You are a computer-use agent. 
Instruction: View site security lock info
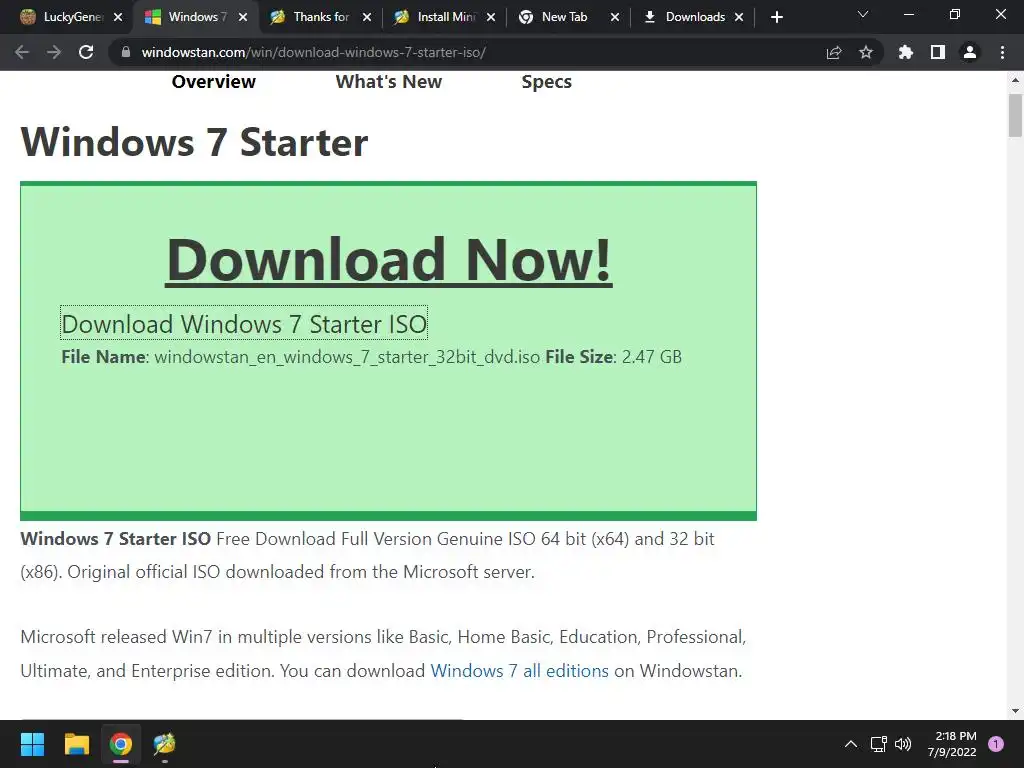pos(126,52)
